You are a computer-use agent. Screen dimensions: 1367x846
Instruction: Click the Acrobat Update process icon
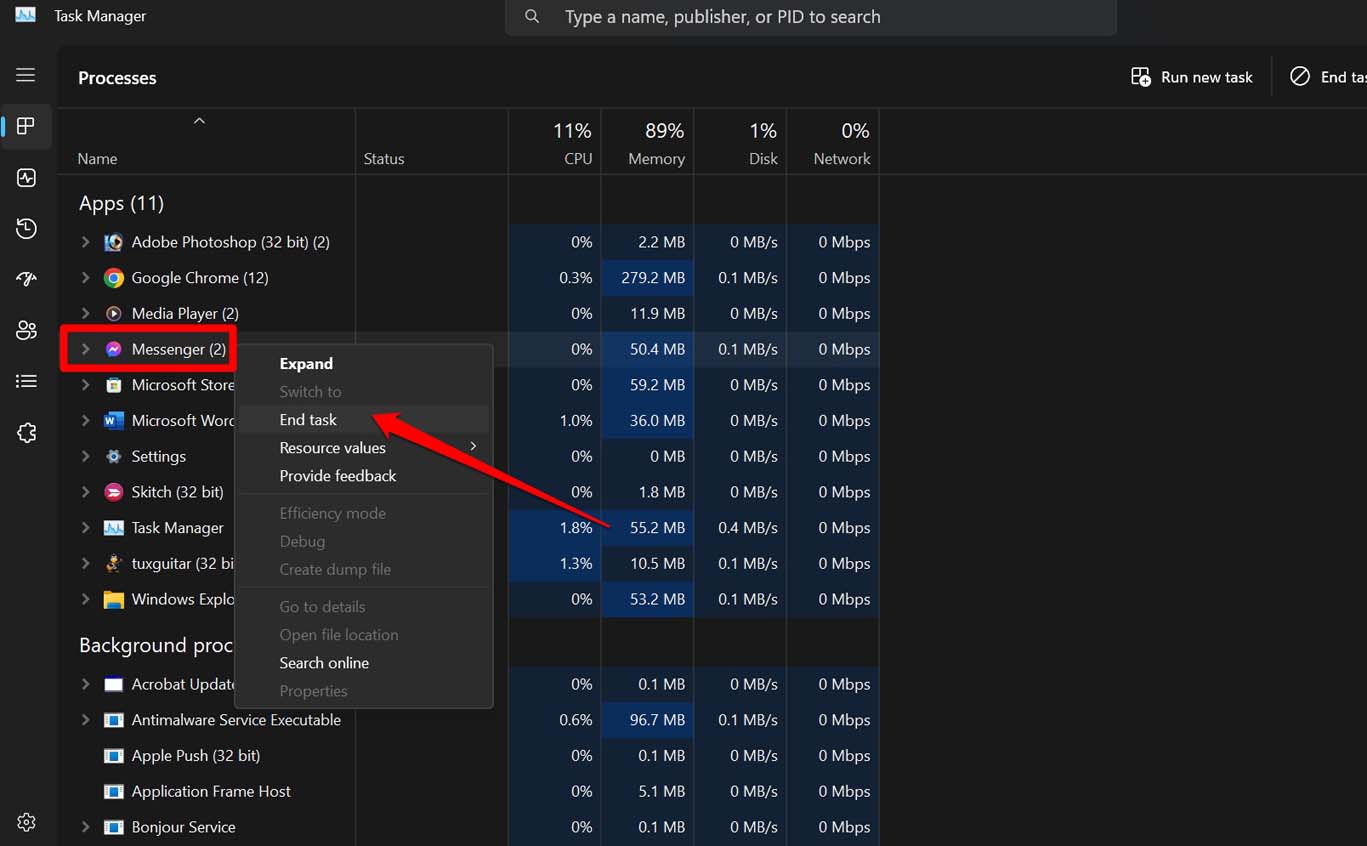click(114, 685)
